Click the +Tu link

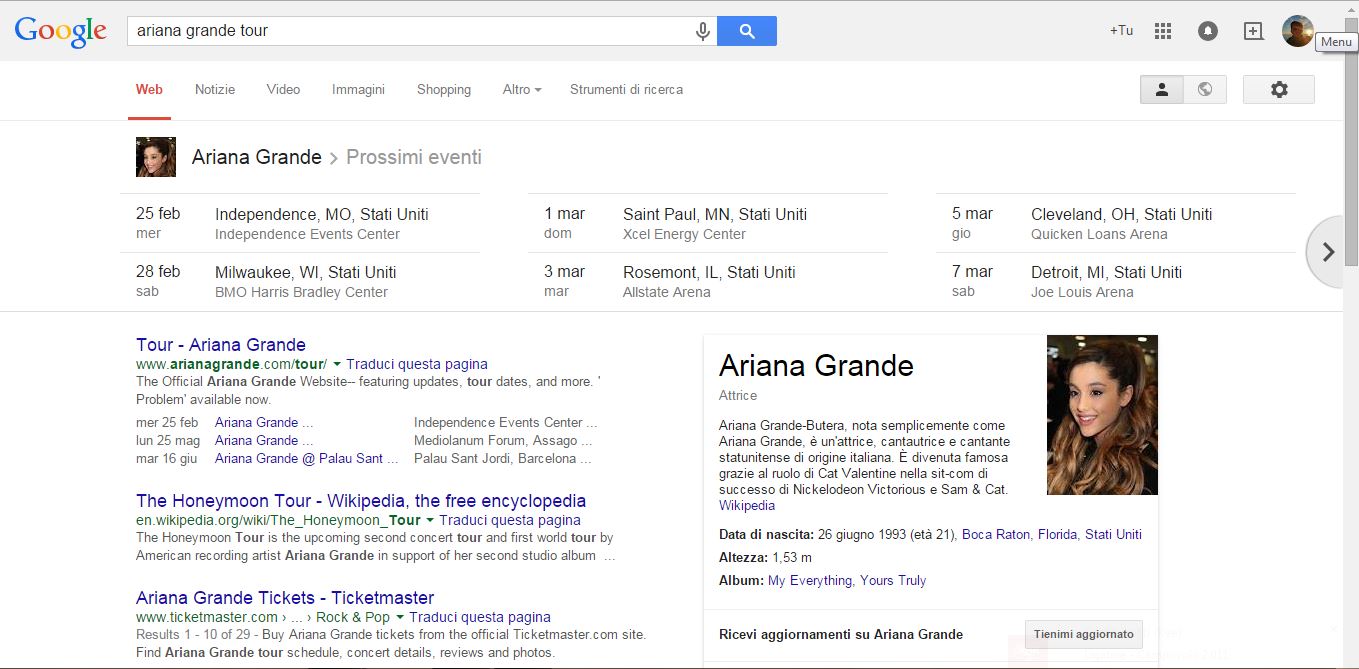pyautogui.click(x=1121, y=31)
